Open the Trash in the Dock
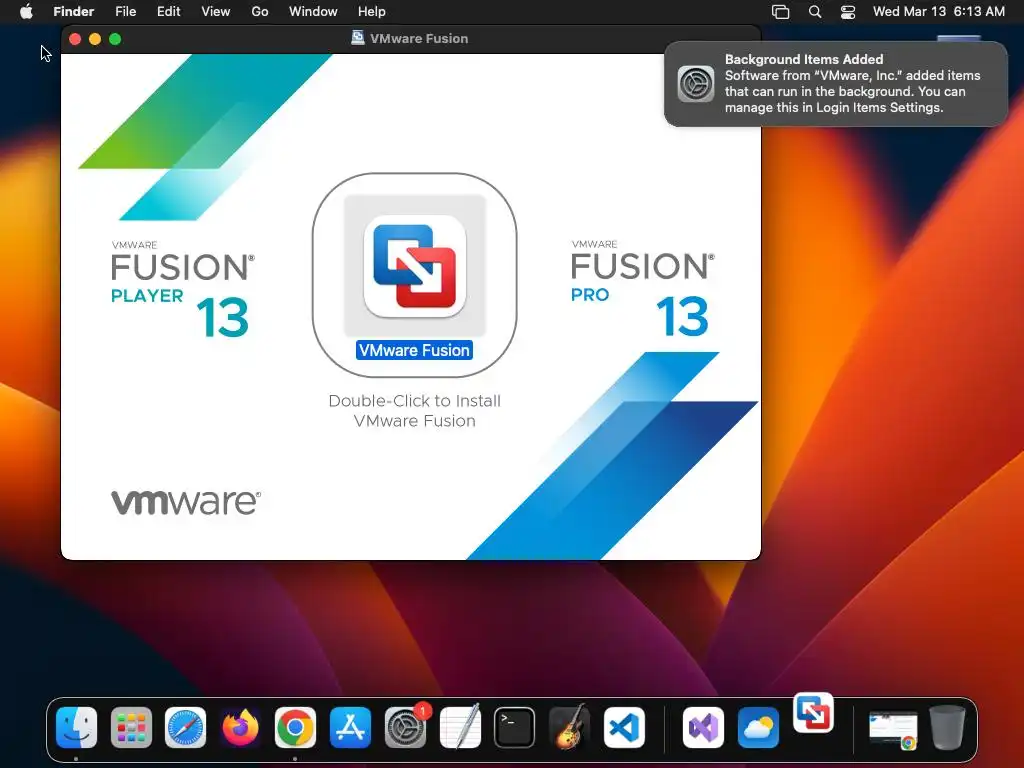This screenshot has height=768, width=1024. click(x=947, y=727)
